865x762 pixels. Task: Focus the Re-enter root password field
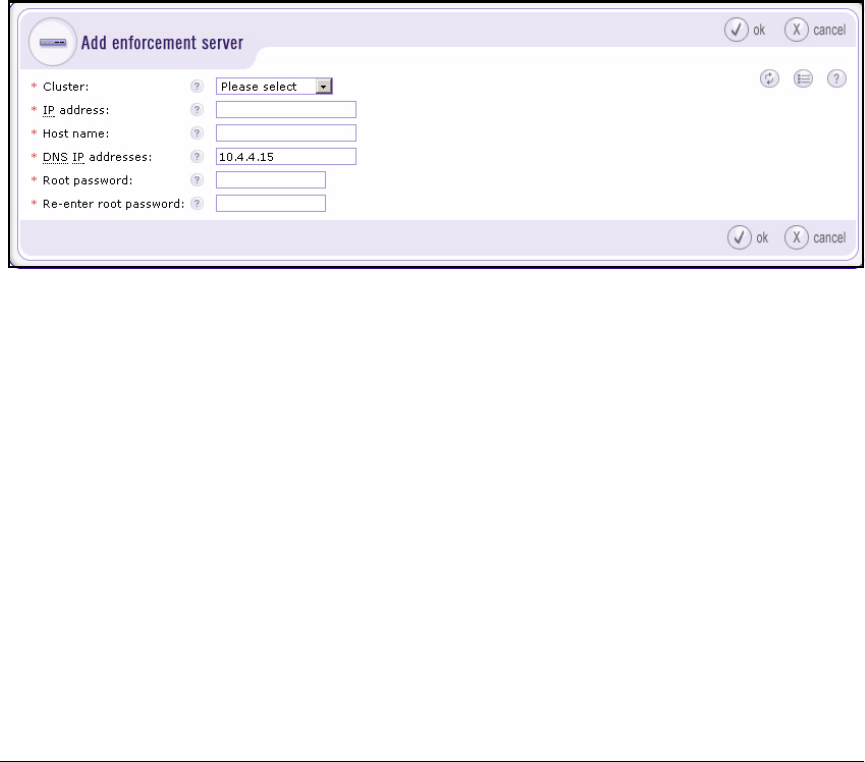point(270,203)
